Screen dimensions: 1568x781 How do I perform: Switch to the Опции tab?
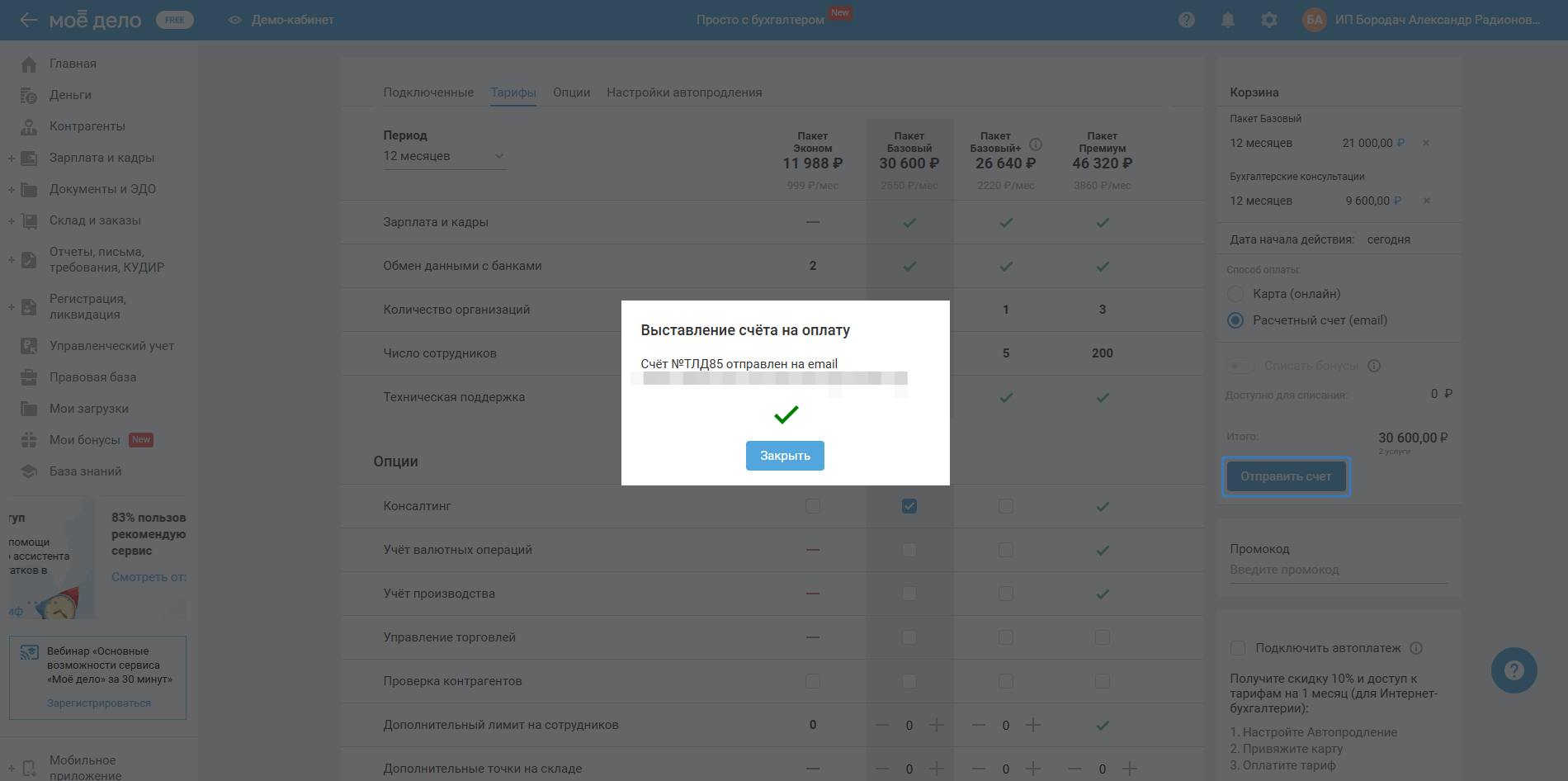pyautogui.click(x=571, y=92)
